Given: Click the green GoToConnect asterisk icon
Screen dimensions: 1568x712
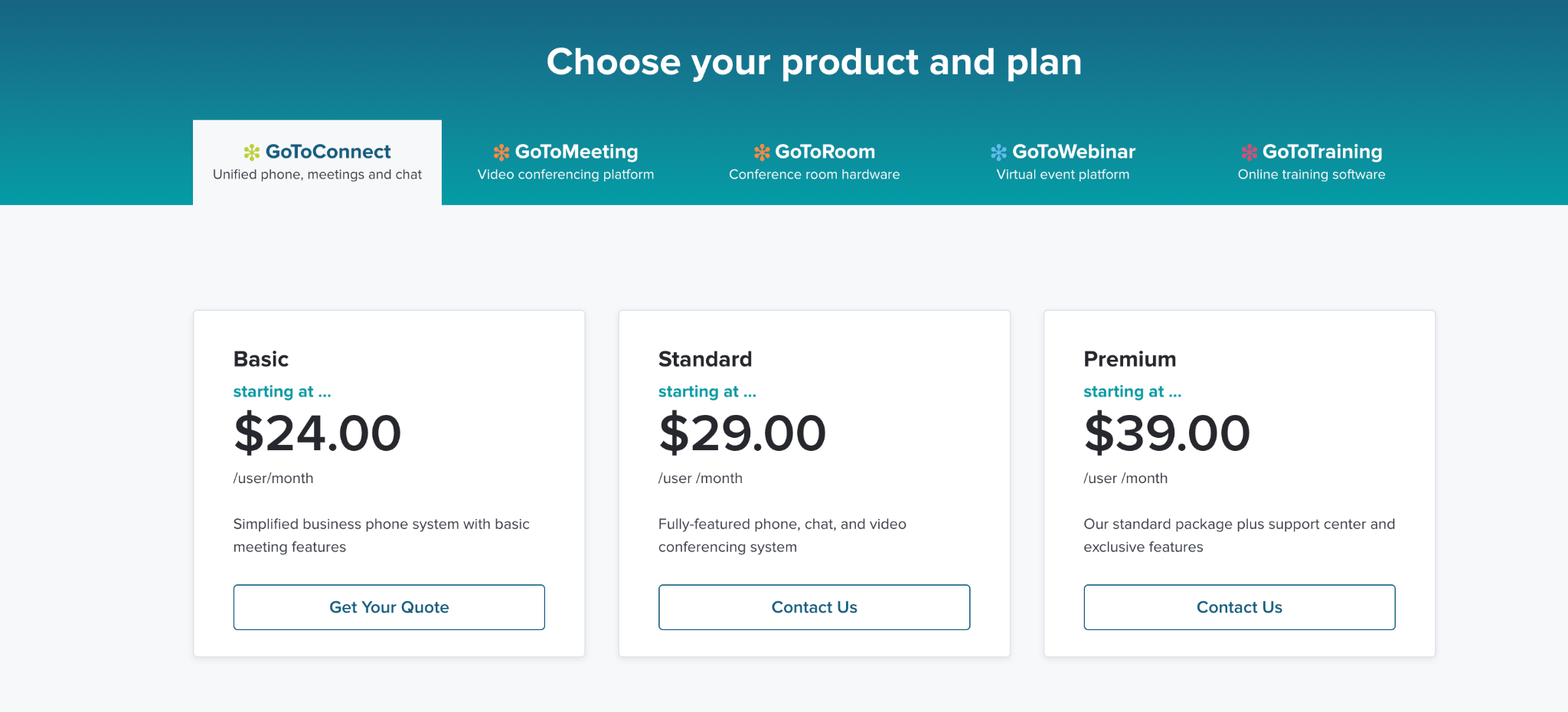Looking at the screenshot, I should [251, 152].
